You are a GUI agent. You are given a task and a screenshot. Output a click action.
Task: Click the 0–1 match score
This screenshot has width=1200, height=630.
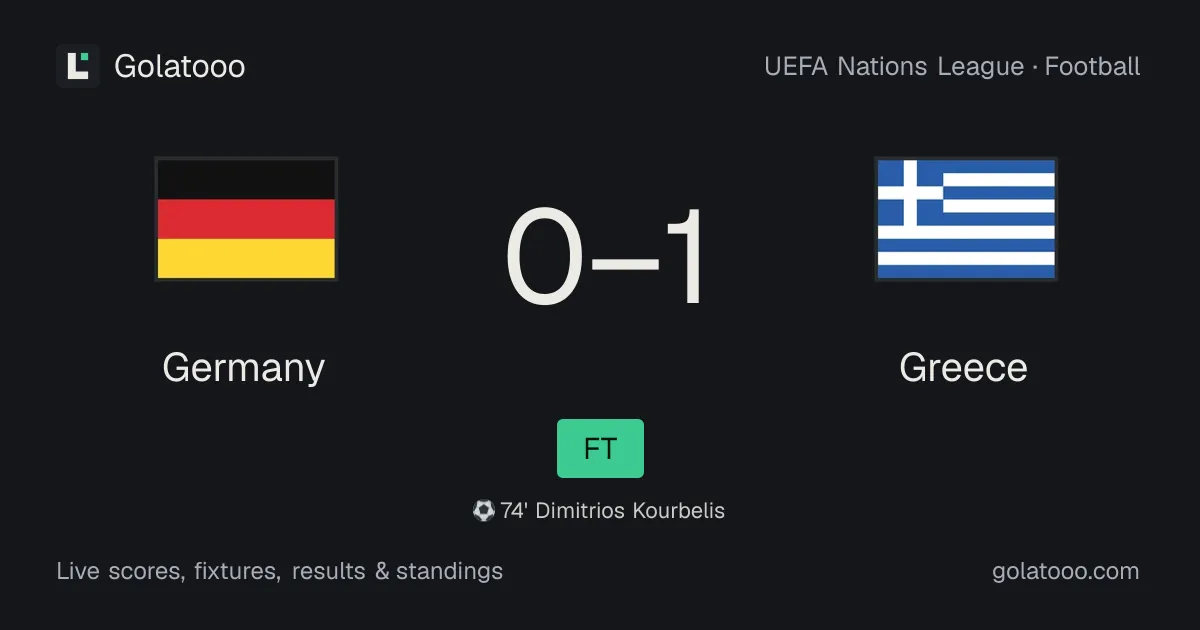coord(606,257)
